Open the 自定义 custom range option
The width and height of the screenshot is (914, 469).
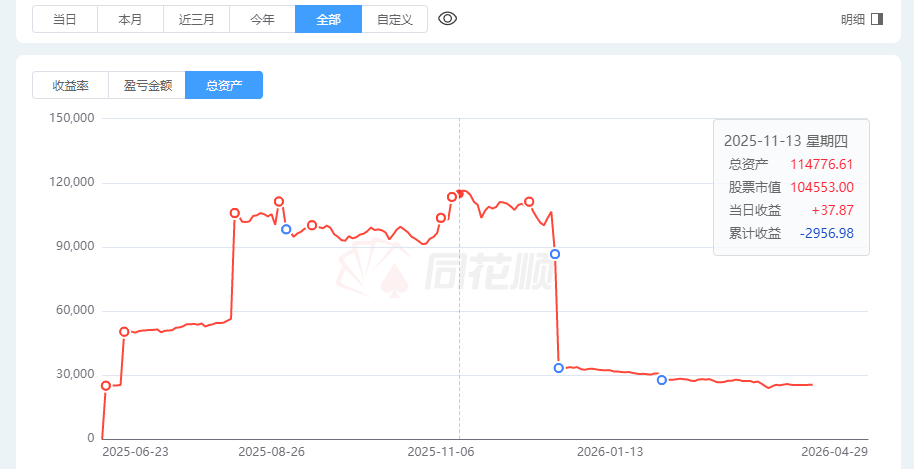(394, 19)
